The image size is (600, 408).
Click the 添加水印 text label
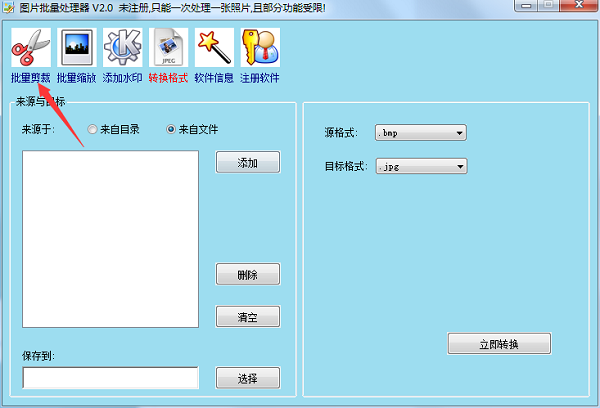(122, 78)
